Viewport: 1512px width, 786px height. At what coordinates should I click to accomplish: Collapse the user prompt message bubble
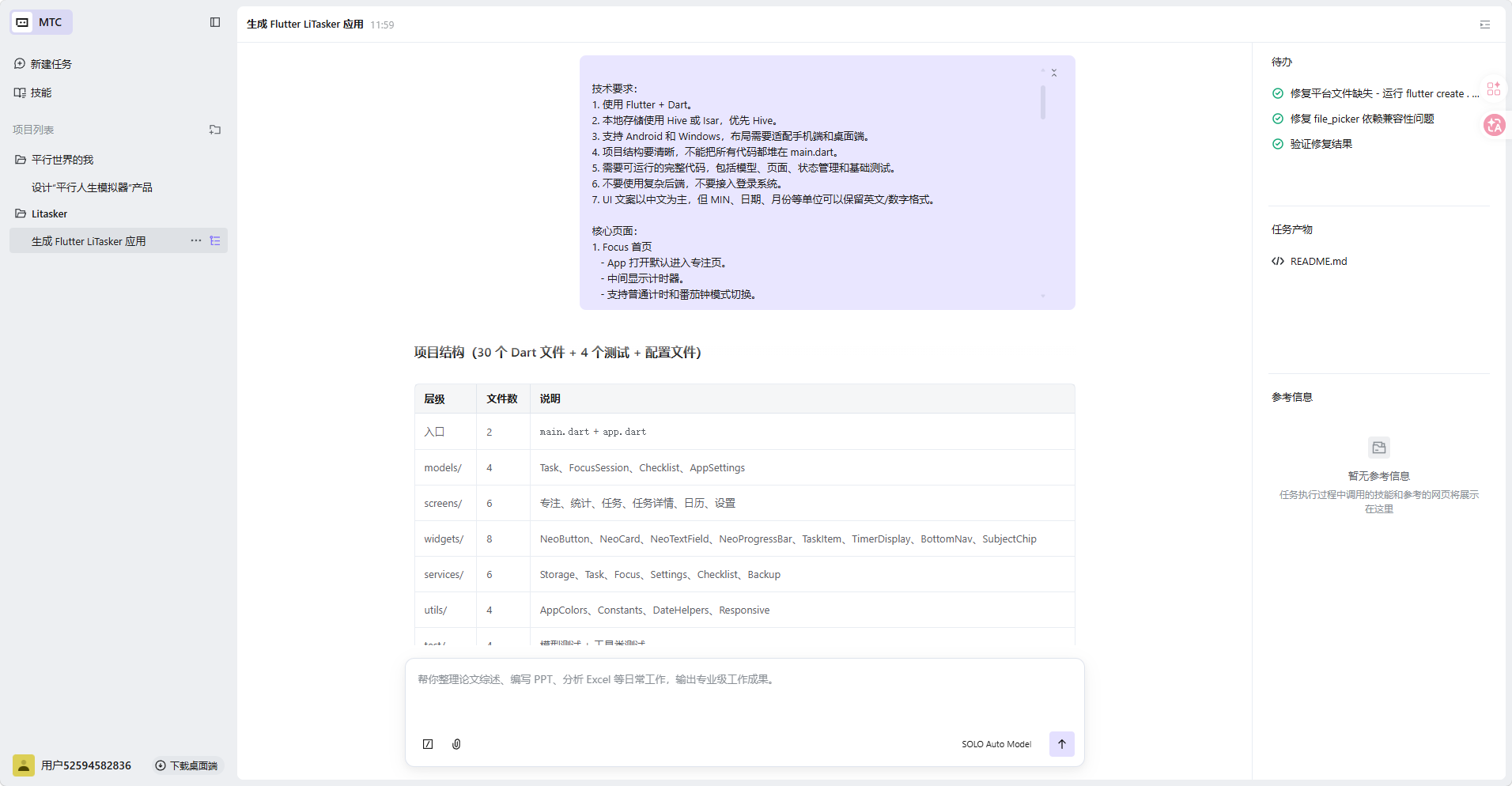(x=1053, y=73)
